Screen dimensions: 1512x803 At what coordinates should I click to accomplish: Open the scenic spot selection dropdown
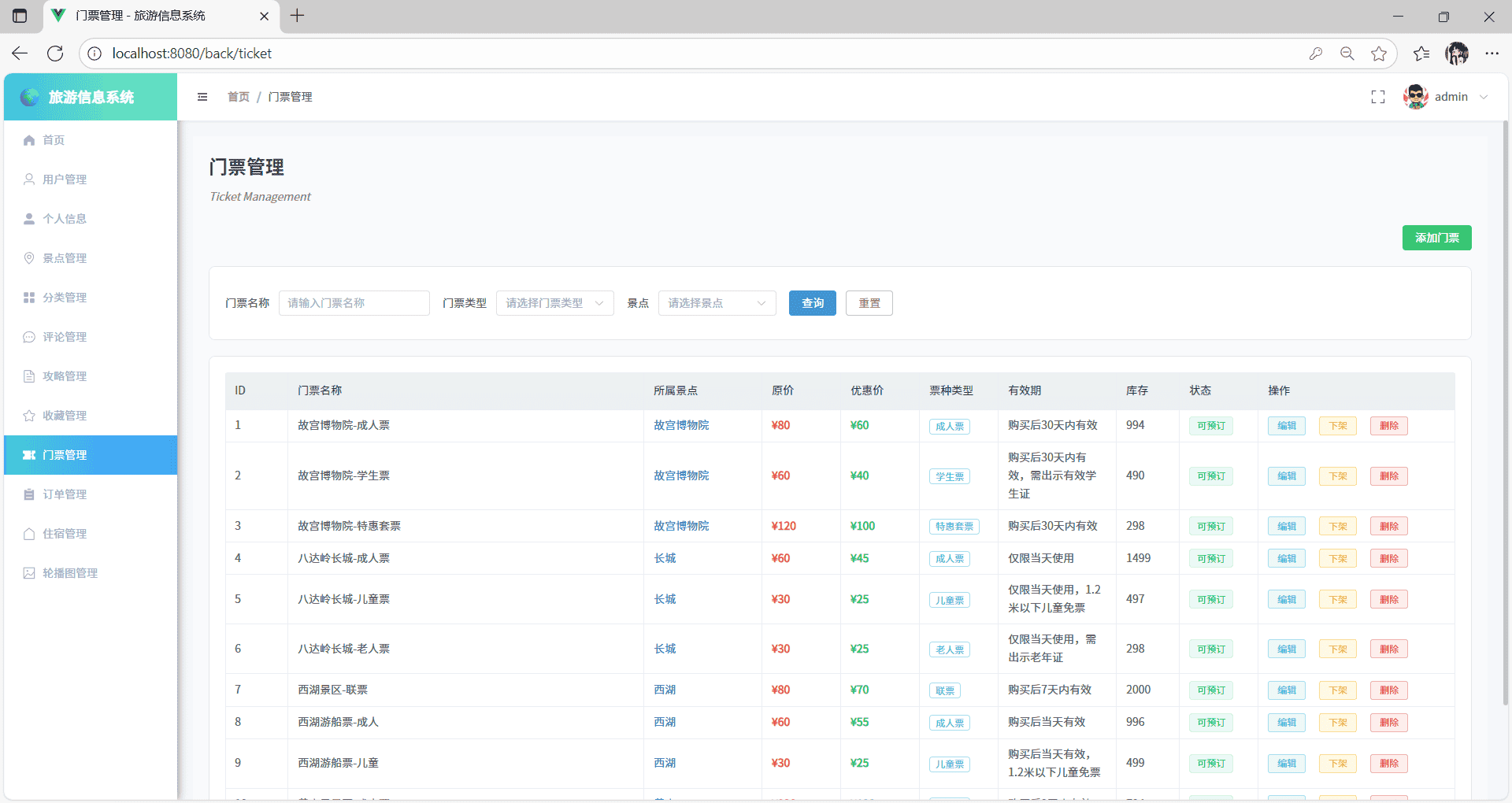click(717, 303)
